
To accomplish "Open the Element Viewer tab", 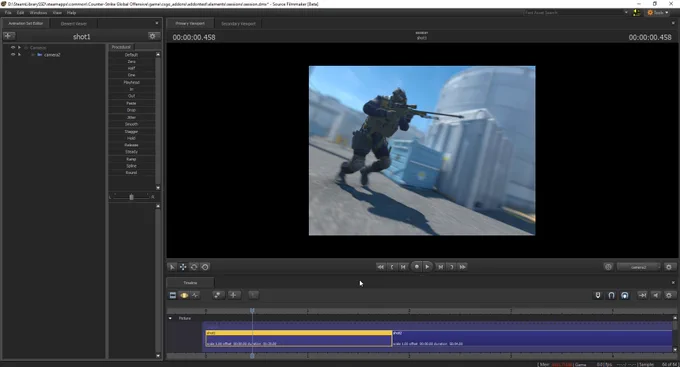I will click(73, 23).
